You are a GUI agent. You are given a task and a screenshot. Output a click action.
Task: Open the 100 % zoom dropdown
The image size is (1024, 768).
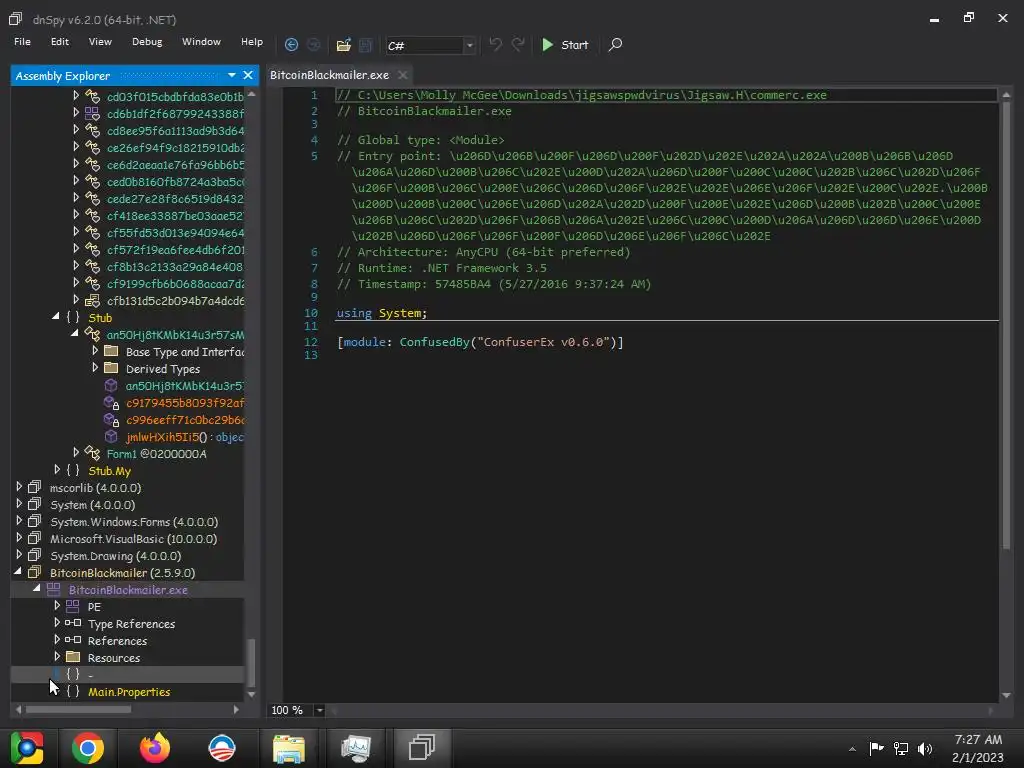(x=319, y=710)
